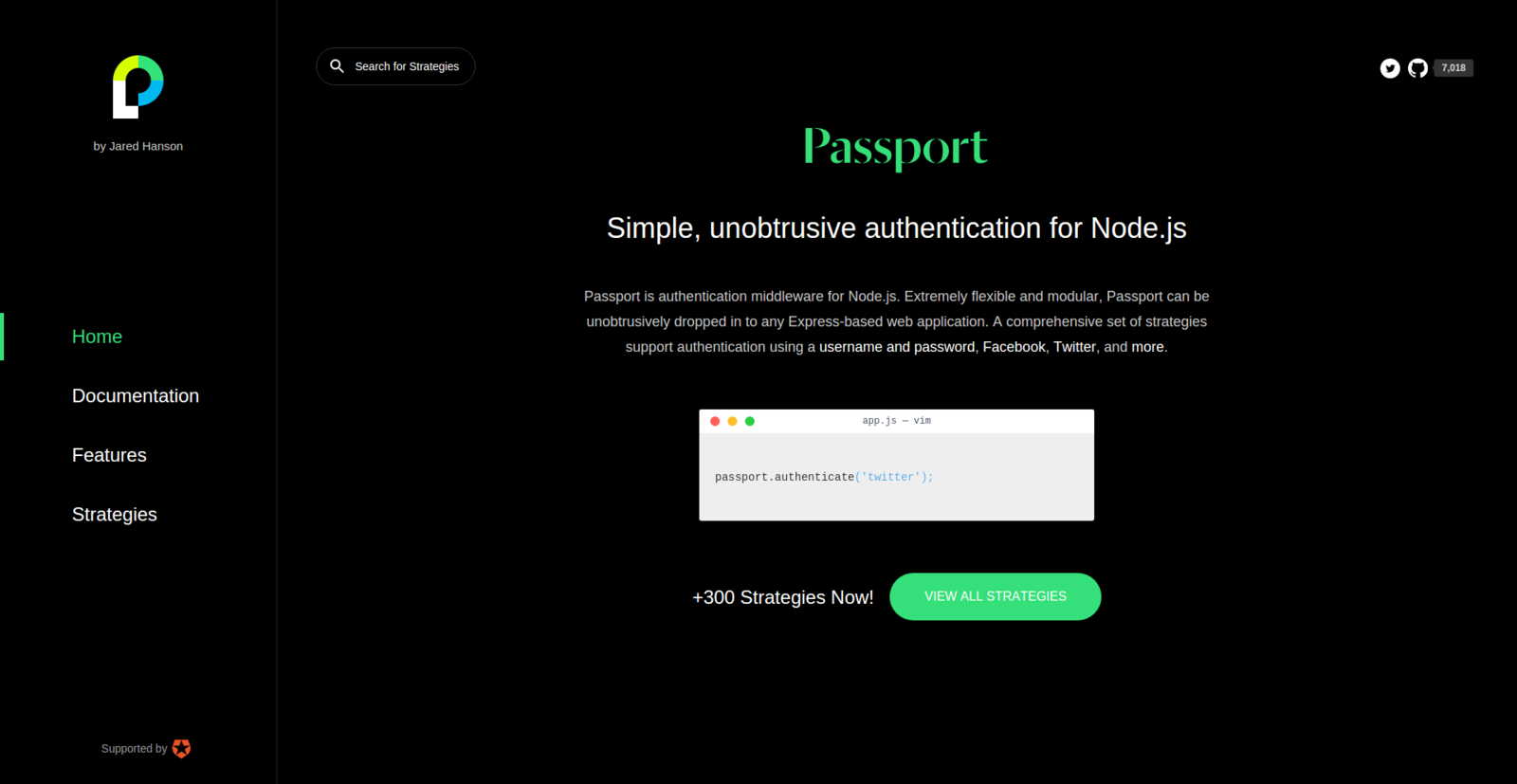The width and height of the screenshot is (1517, 784).
Task: Open the GitHub icon link
Action: click(1417, 68)
